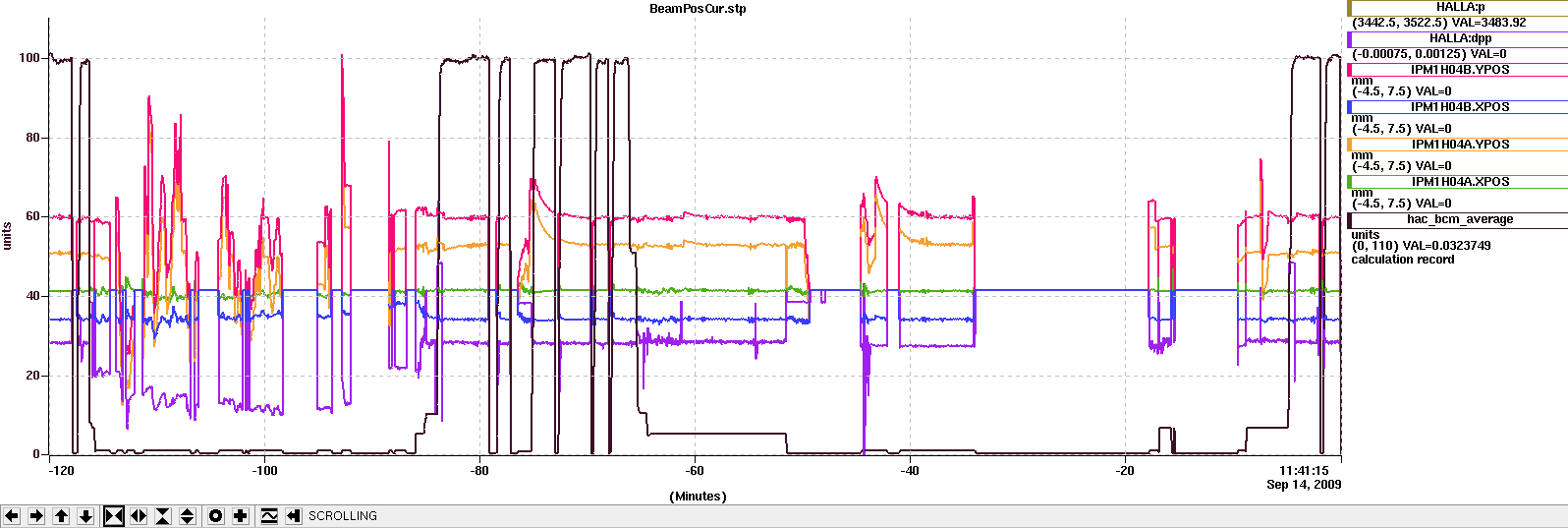The image size is (1568, 528).
Task: Click the range text under IPM1H04A.XPOS
Action: click(1401, 204)
